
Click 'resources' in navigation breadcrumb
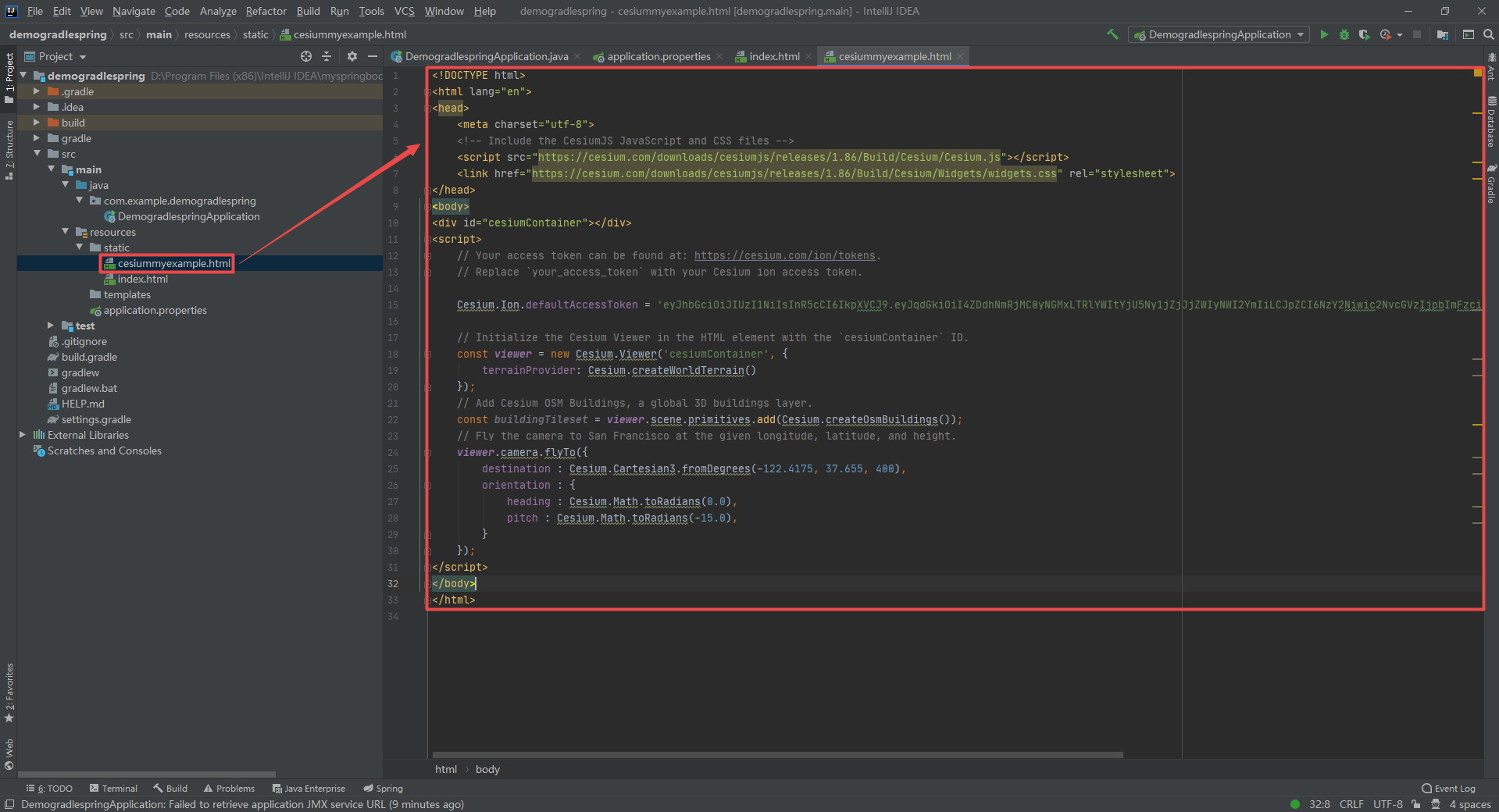point(207,34)
